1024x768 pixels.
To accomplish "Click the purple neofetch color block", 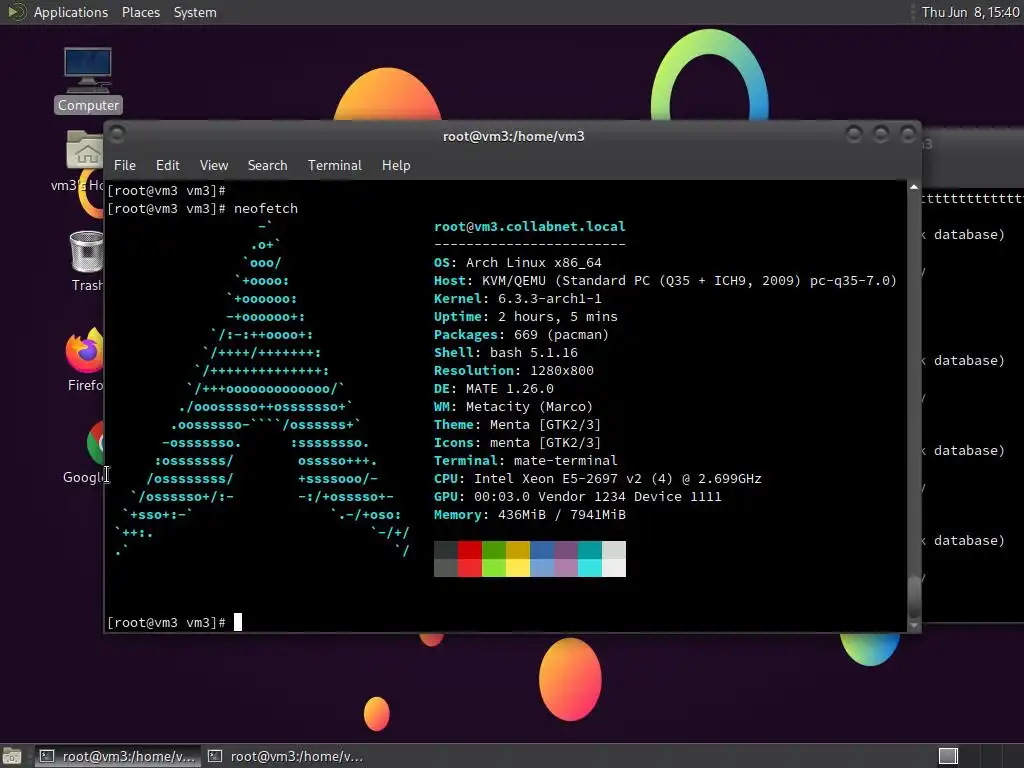I will [566, 550].
